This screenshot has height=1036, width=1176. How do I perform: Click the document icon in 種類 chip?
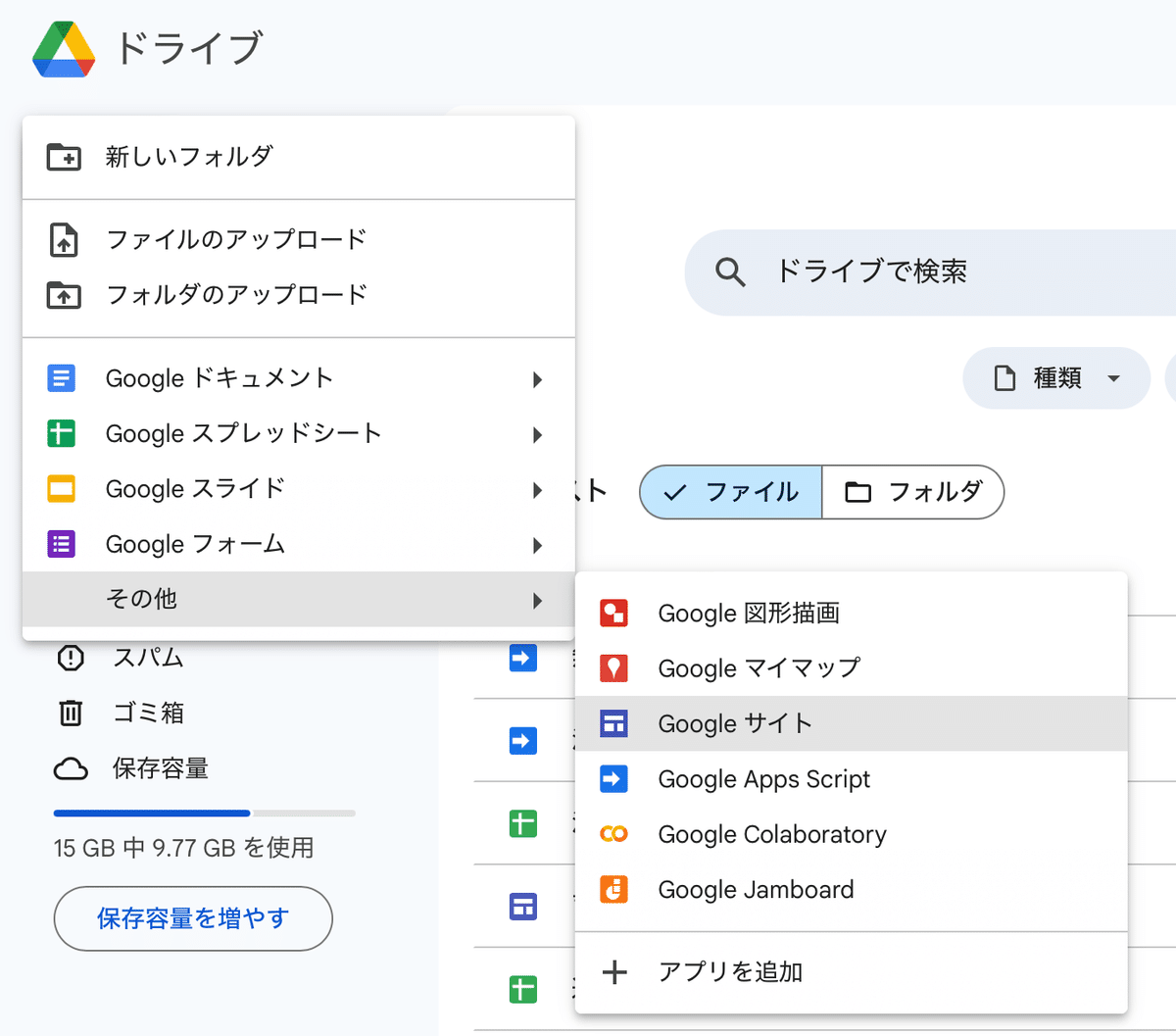pyautogui.click(x=1004, y=378)
